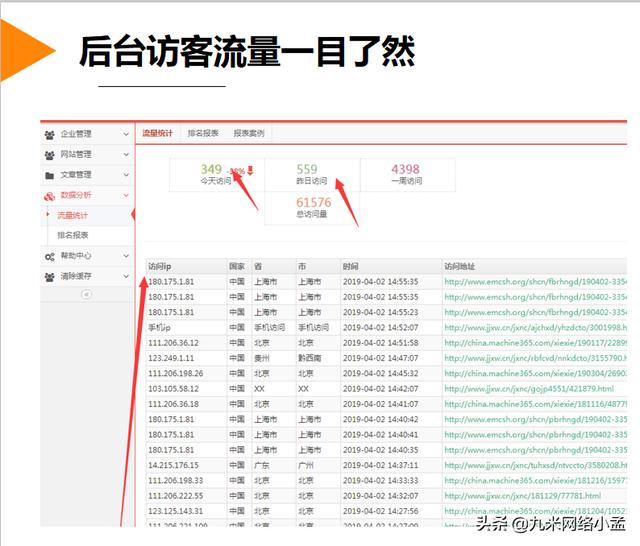This screenshot has height=546, width=640.
Task: Select IP 111.206.222.55
Action: 176,496
